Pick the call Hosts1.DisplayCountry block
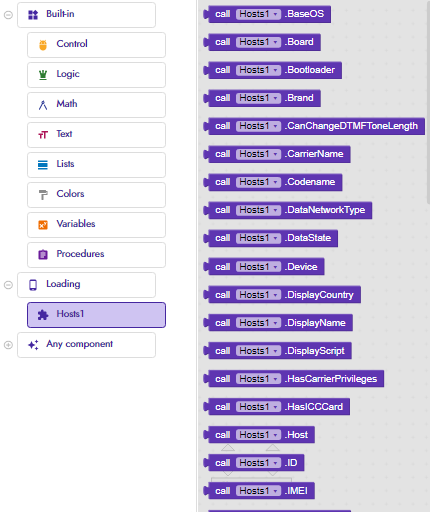Image resolution: width=430 pixels, height=512 pixels. [282, 295]
